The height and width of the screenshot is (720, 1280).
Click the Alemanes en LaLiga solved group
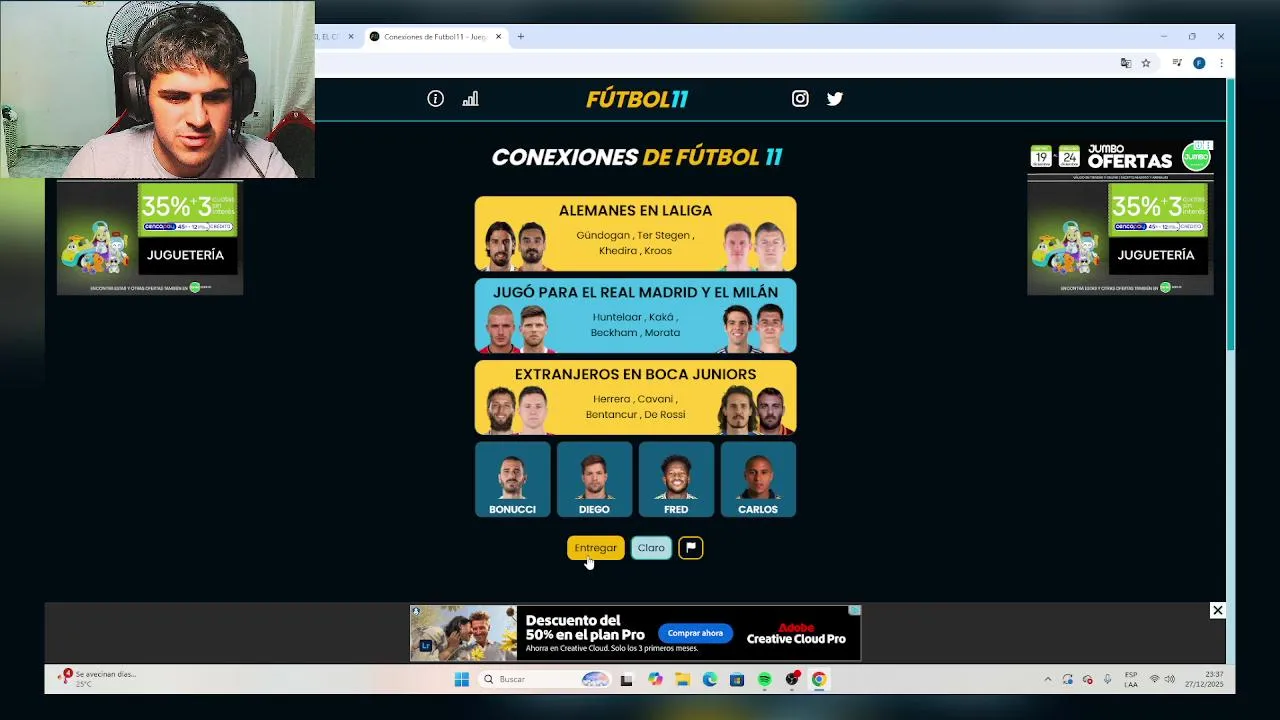coord(636,234)
